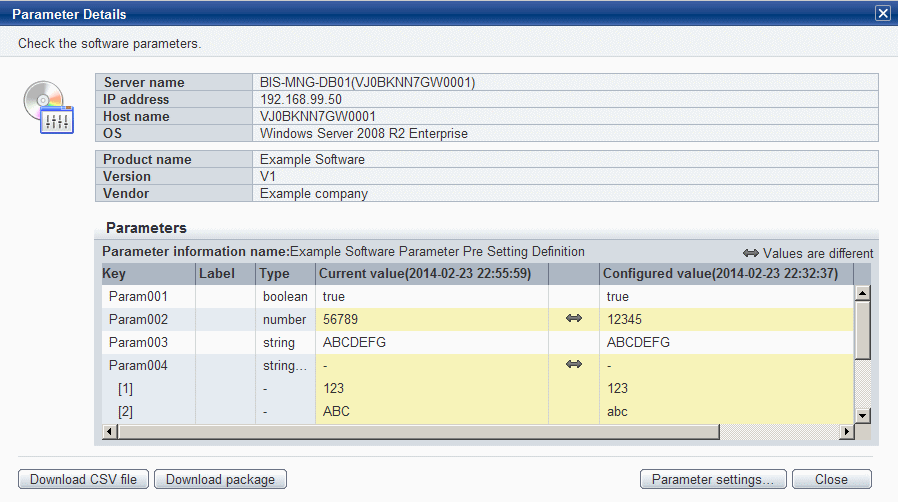The height and width of the screenshot is (502, 898).
Task: Click configured value ABCDEFG
Action: [638, 342]
